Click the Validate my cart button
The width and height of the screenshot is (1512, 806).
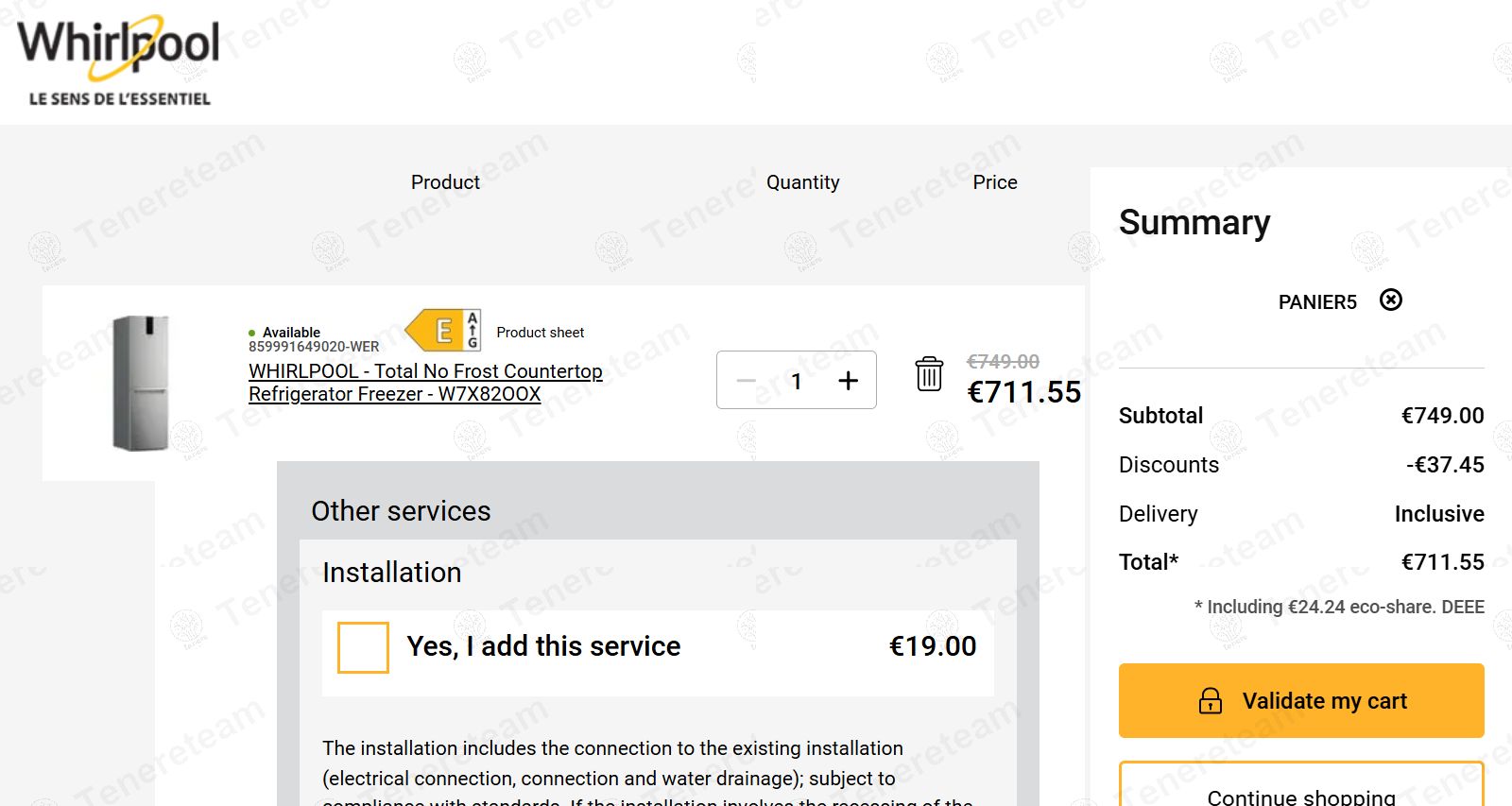(1301, 701)
